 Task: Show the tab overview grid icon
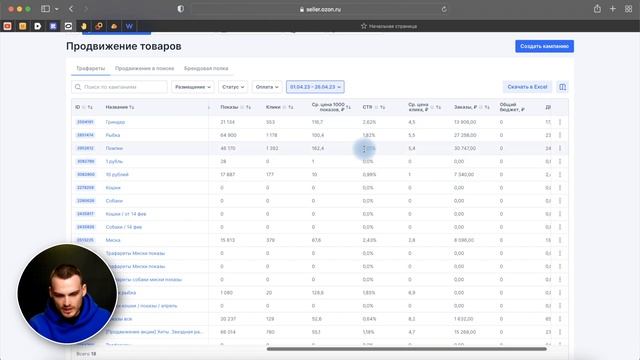point(628,9)
